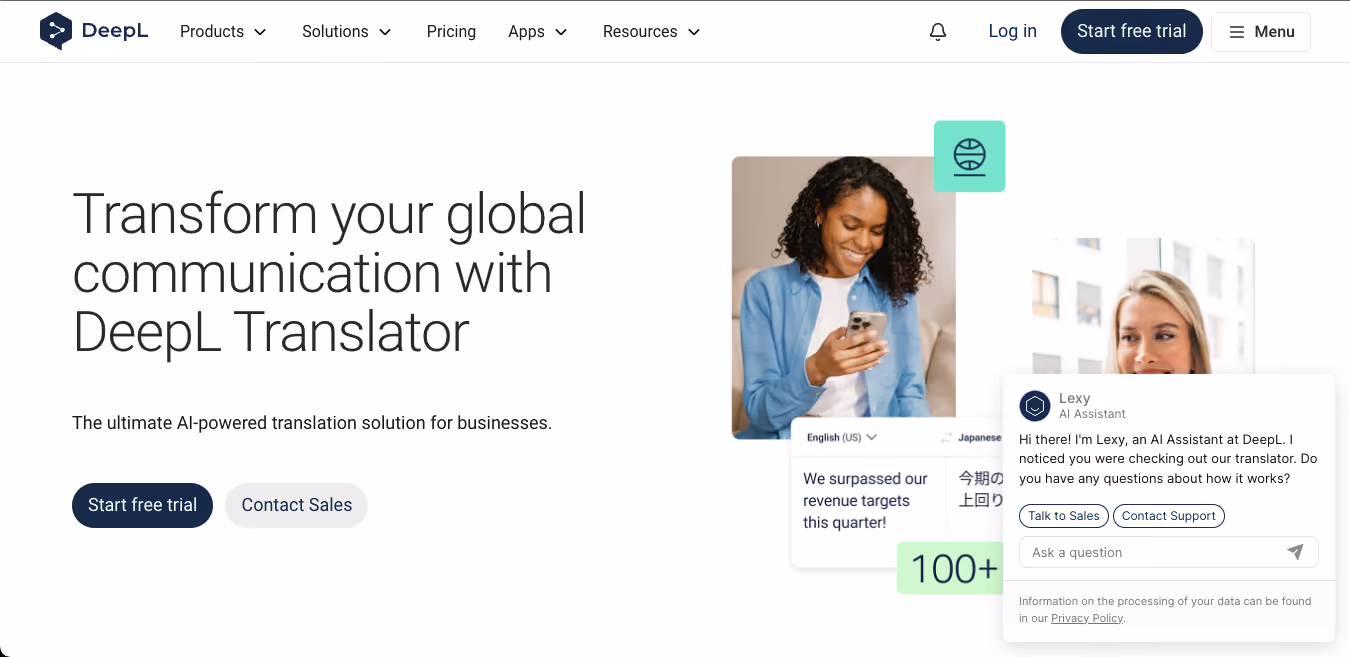The height and width of the screenshot is (657, 1350).
Task: Click the DeepL wordmark text
Action: pos(115,31)
